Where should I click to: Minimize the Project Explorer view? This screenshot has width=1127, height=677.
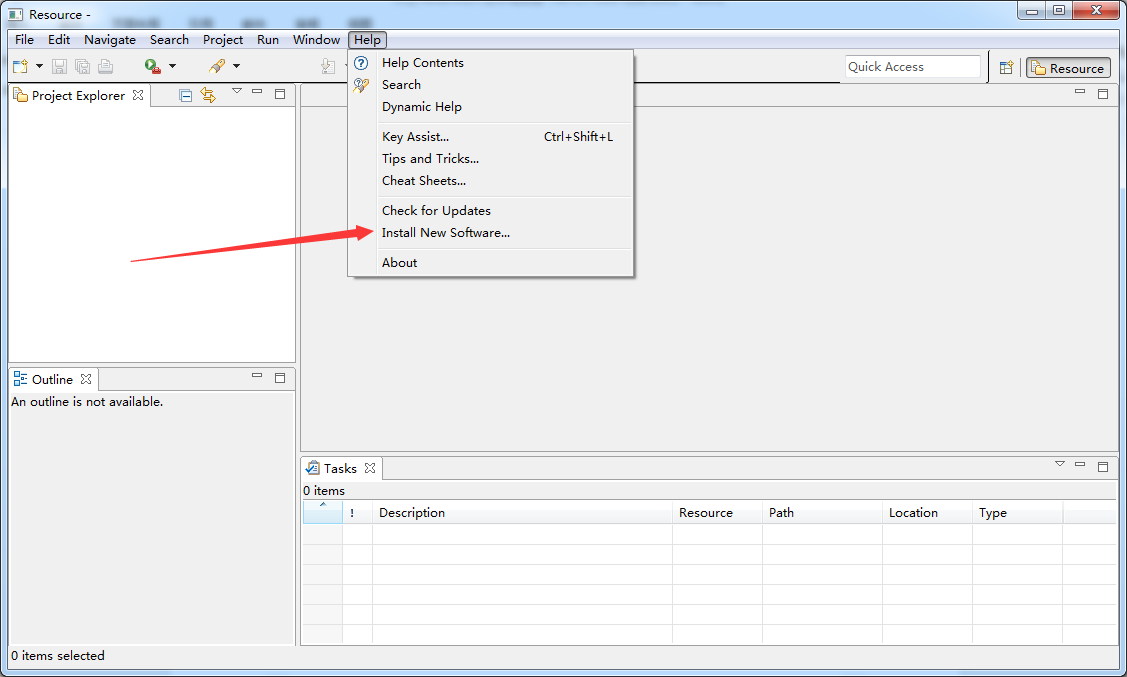(x=257, y=92)
